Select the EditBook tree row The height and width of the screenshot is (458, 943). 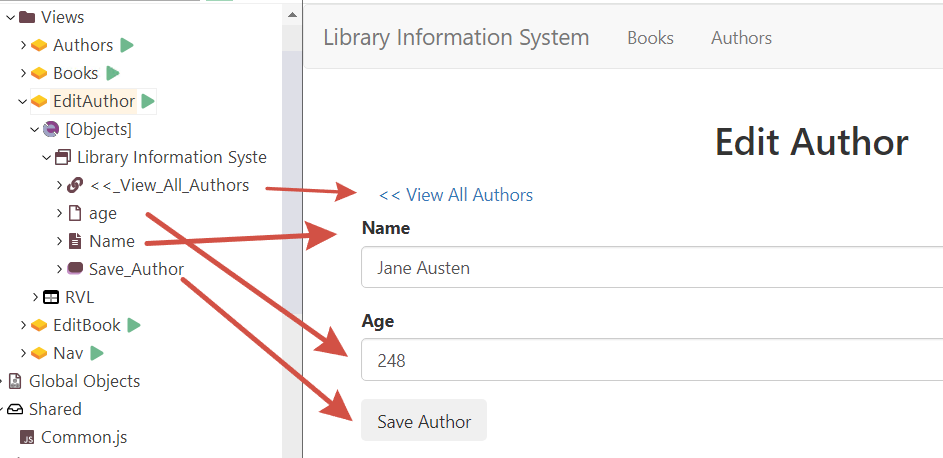[87, 325]
